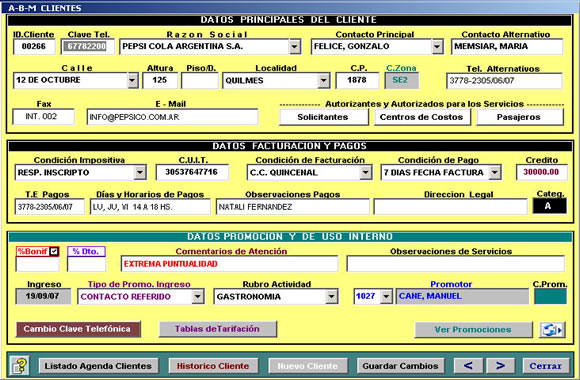Open Centros de Costos button

(x=422, y=117)
